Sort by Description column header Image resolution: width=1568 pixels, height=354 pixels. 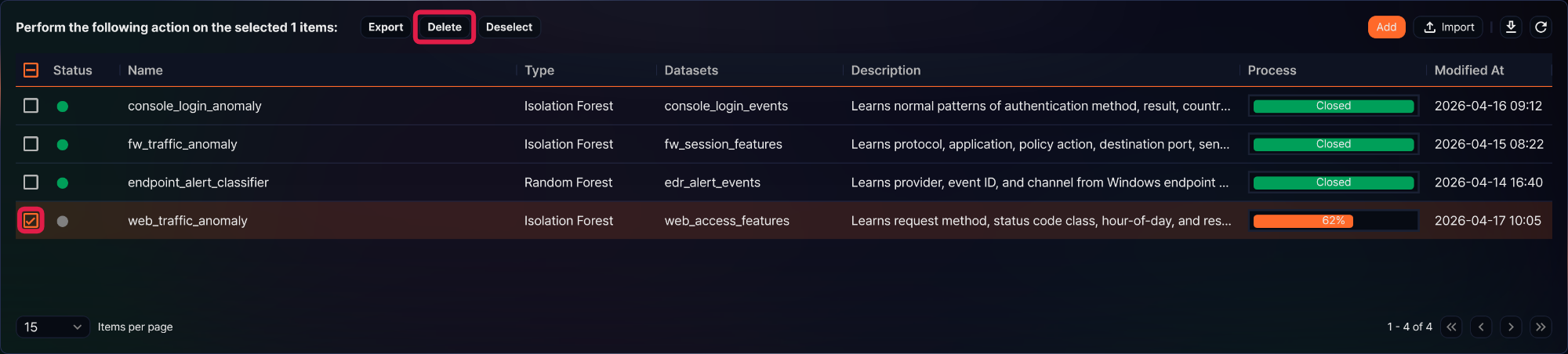tap(886, 70)
